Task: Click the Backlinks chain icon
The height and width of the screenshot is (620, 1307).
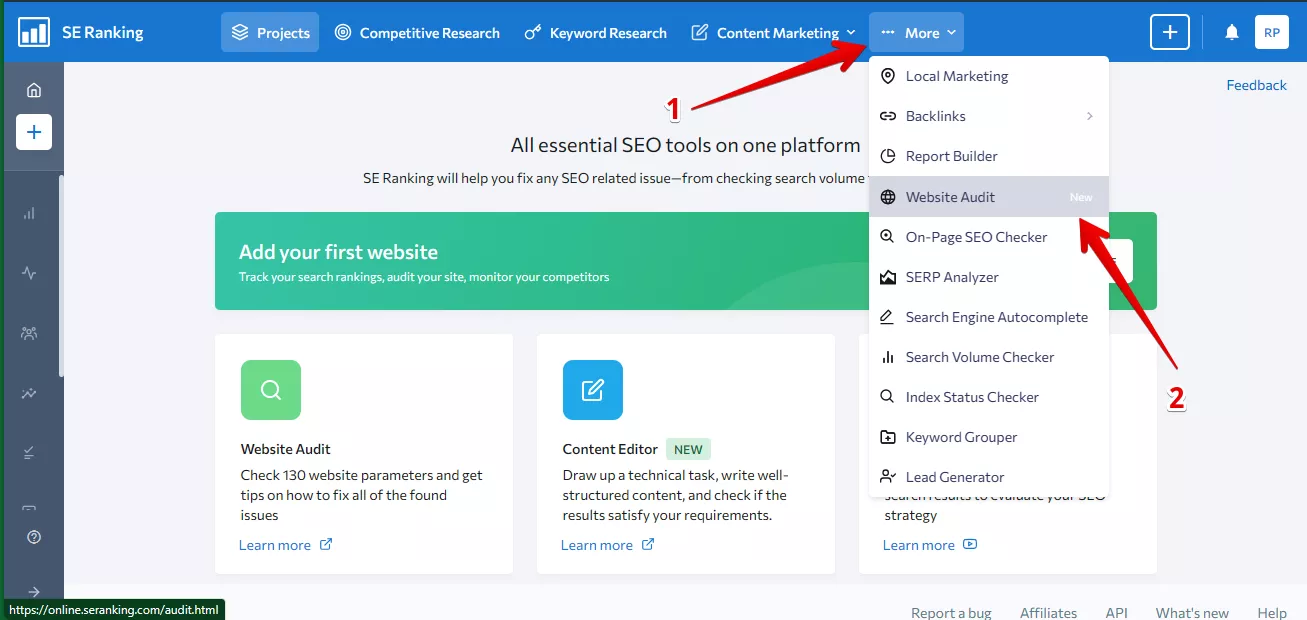Action: click(887, 116)
